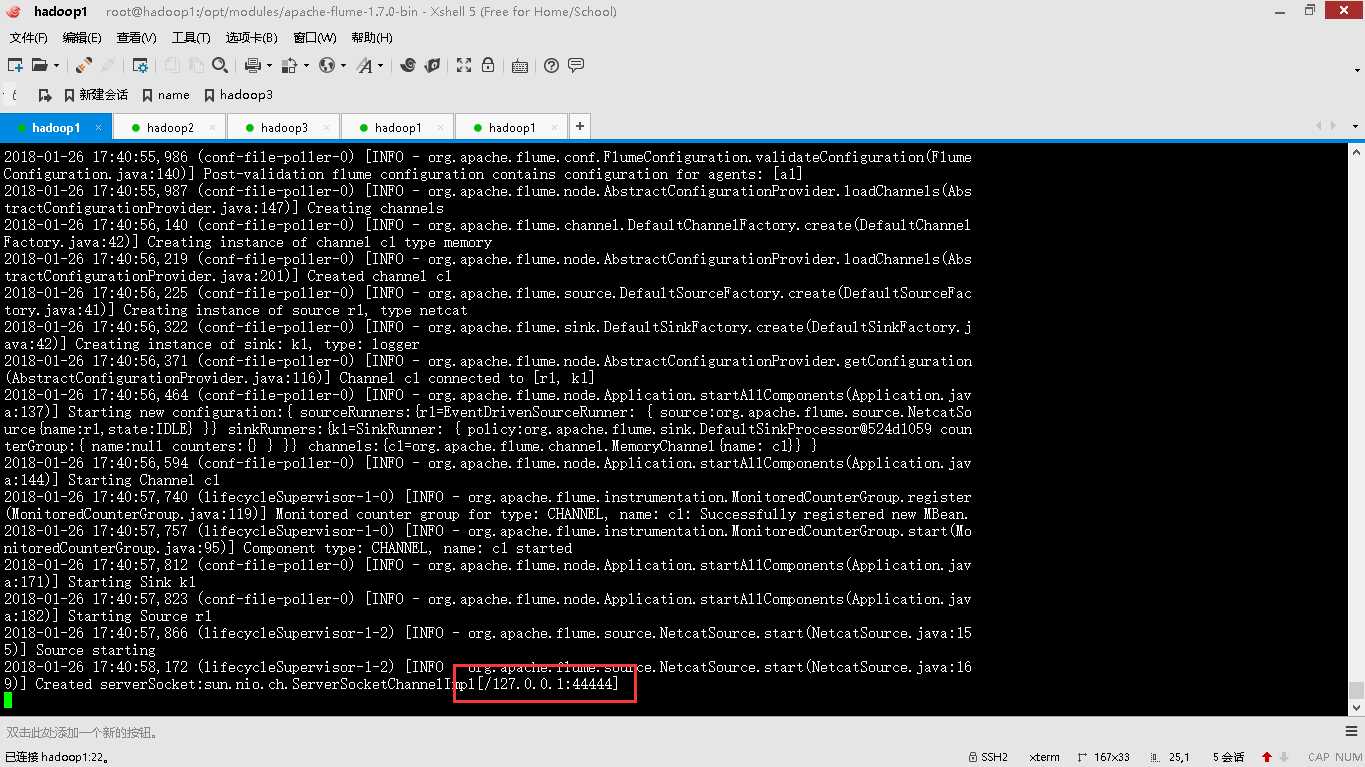The width and height of the screenshot is (1365, 767).
Task: Click the hamburger menu on compose bar
Action: click(x=1353, y=732)
